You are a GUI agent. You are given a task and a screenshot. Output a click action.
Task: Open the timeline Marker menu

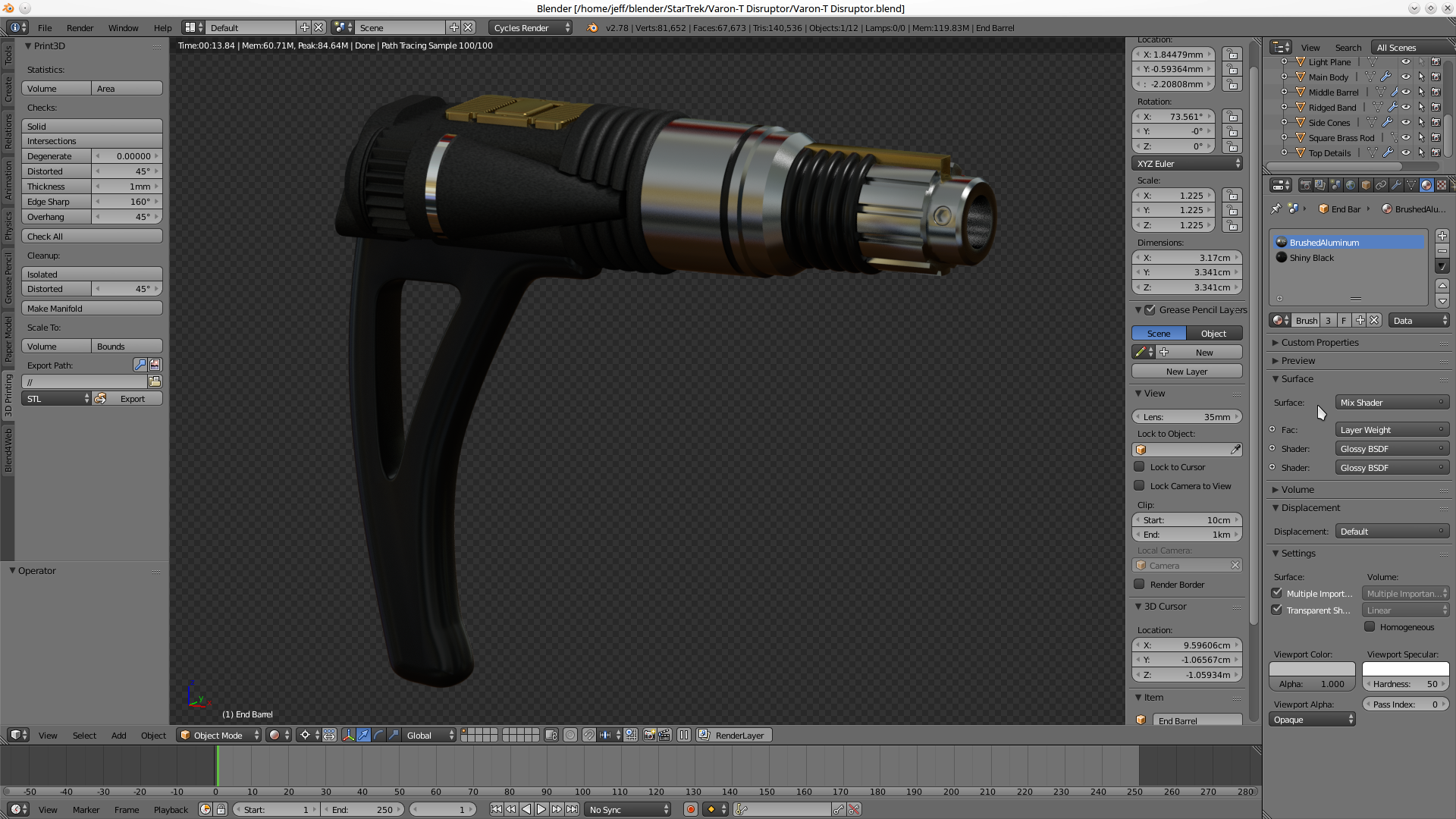click(86, 809)
